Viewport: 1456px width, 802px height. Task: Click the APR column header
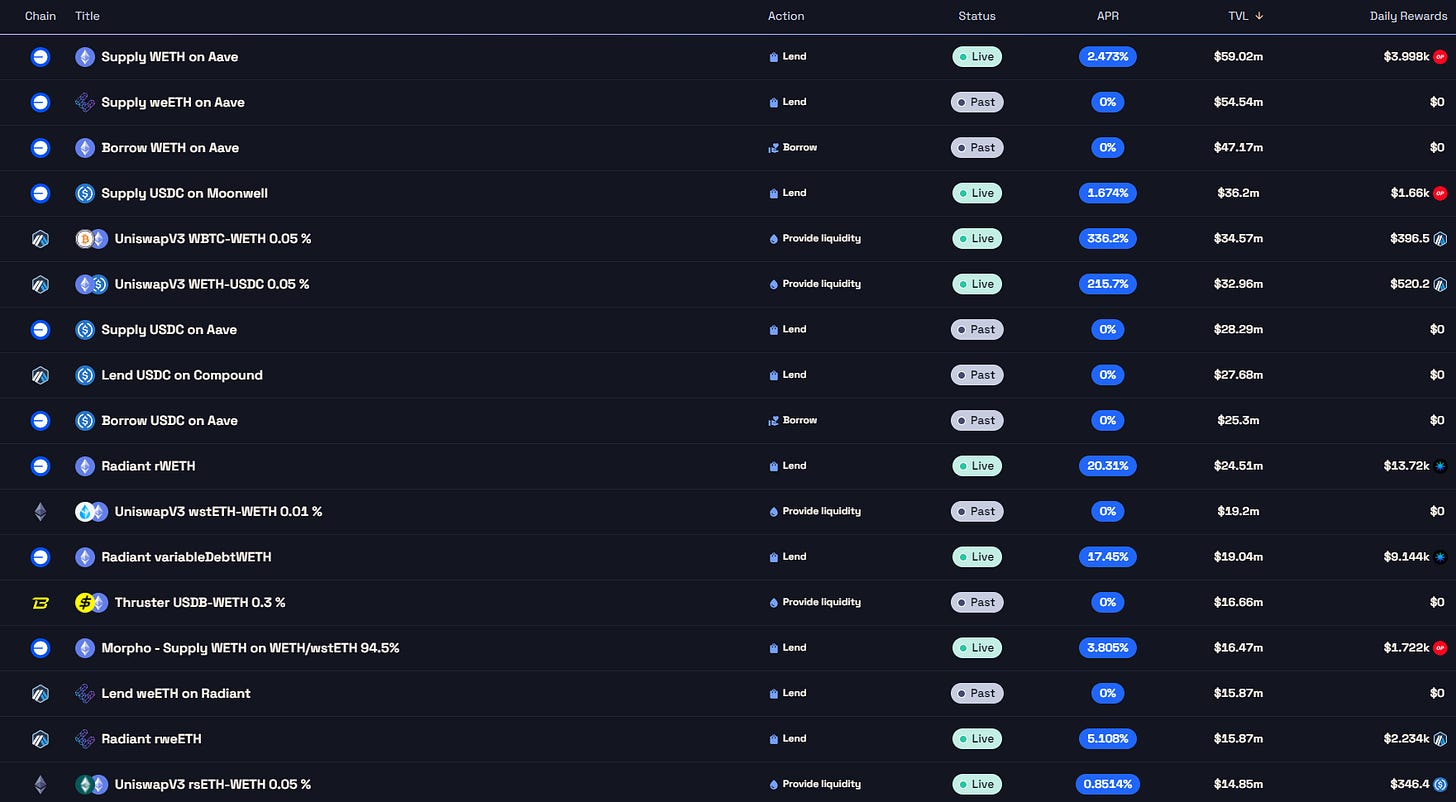[1108, 16]
